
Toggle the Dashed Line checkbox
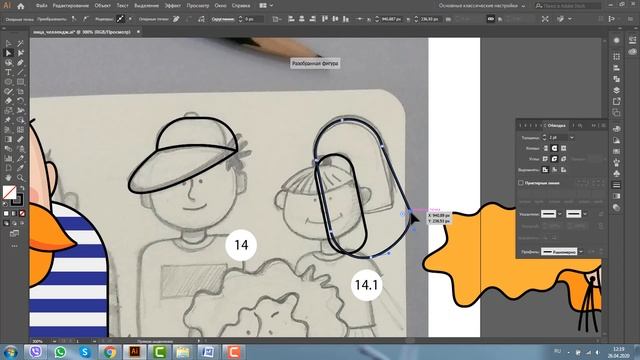[x=521, y=183]
